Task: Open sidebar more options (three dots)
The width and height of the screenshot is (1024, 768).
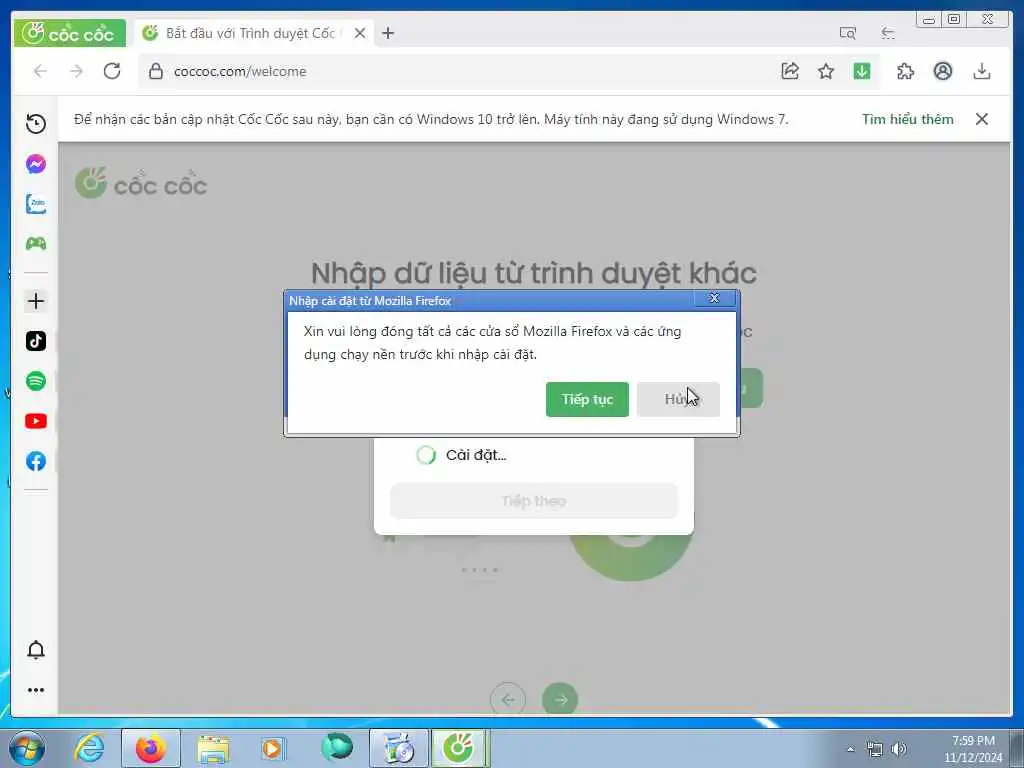Action: (36, 690)
